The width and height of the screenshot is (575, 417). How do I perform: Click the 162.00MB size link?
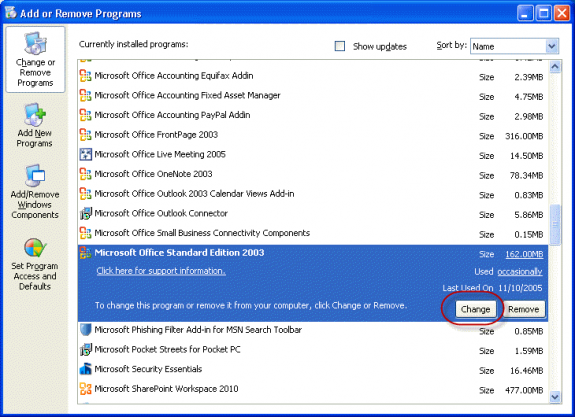click(x=524, y=254)
